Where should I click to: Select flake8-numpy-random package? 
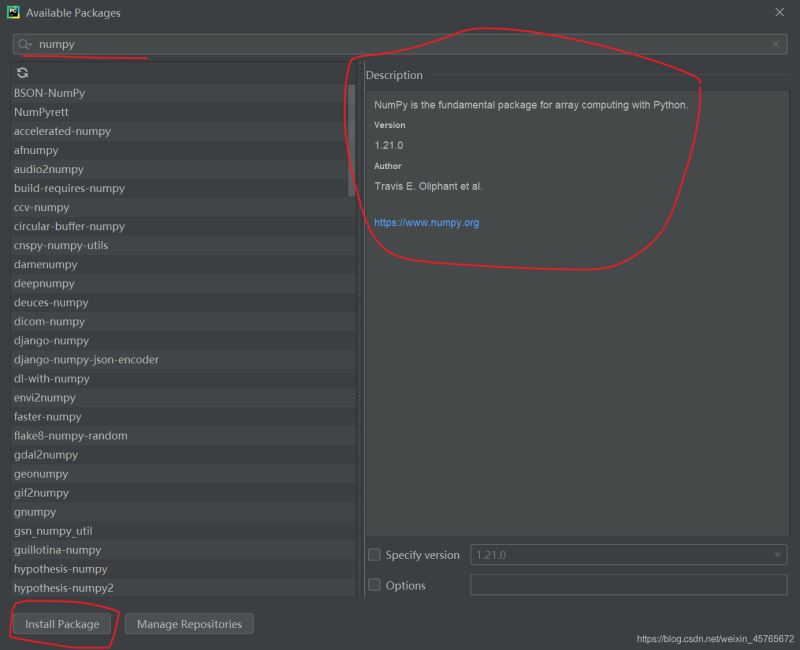70,436
